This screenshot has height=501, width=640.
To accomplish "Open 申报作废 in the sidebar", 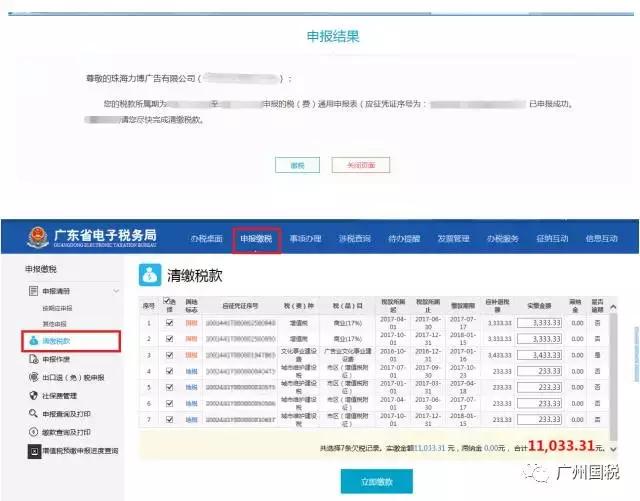I will (56, 359).
